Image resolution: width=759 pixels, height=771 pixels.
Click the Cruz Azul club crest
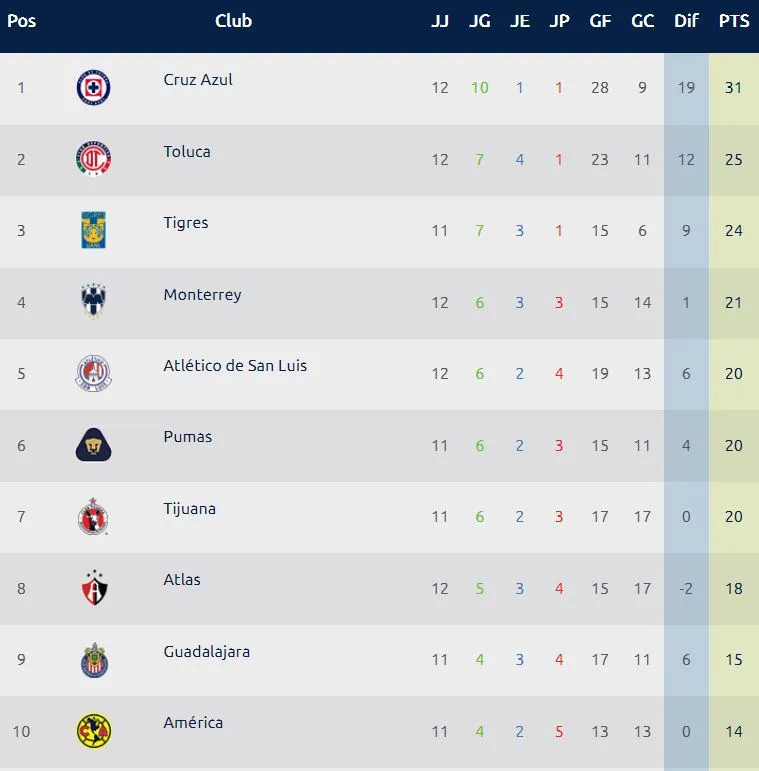tap(94, 88)
